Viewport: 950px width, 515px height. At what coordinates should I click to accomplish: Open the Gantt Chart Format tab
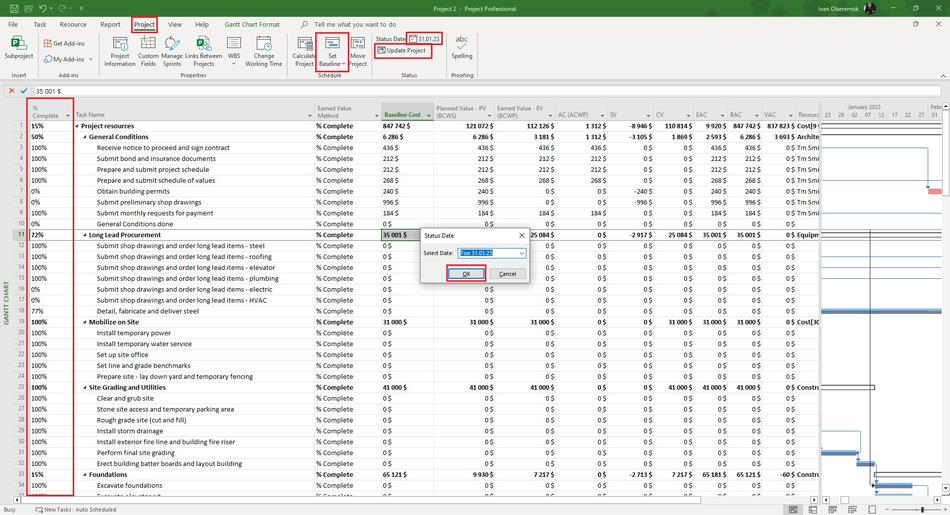pos(252,24)
